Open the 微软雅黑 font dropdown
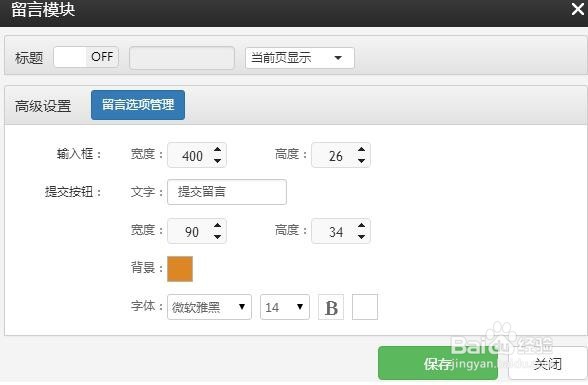This screenshot has height=385, width=588. click(x=209, y=307)
